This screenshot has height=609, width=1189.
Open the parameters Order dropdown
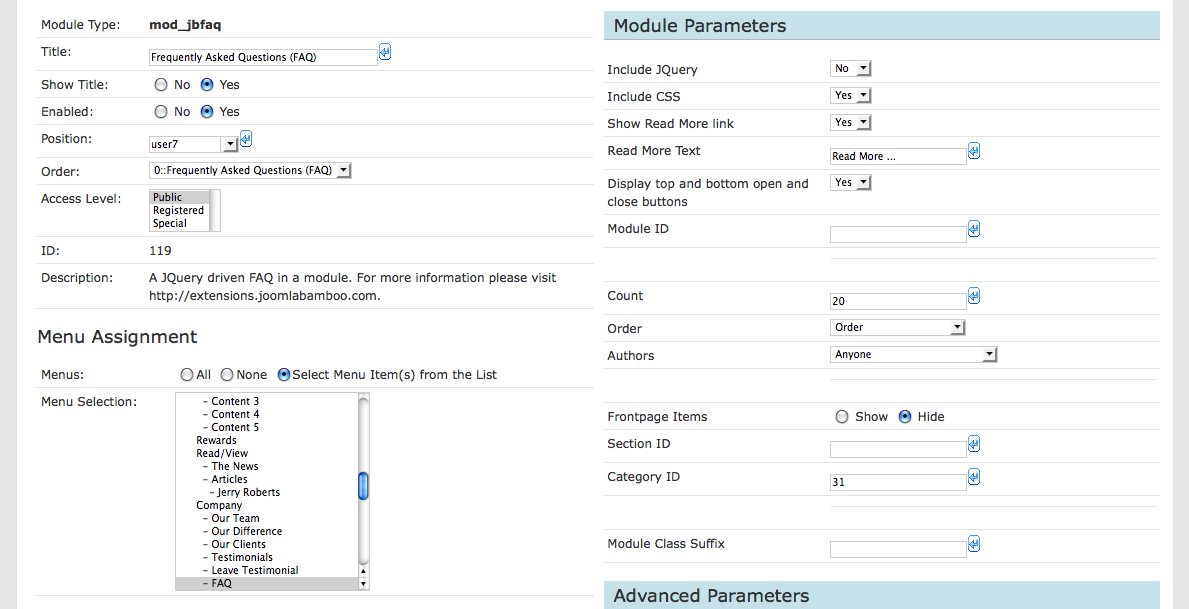[x=898, y=328]
